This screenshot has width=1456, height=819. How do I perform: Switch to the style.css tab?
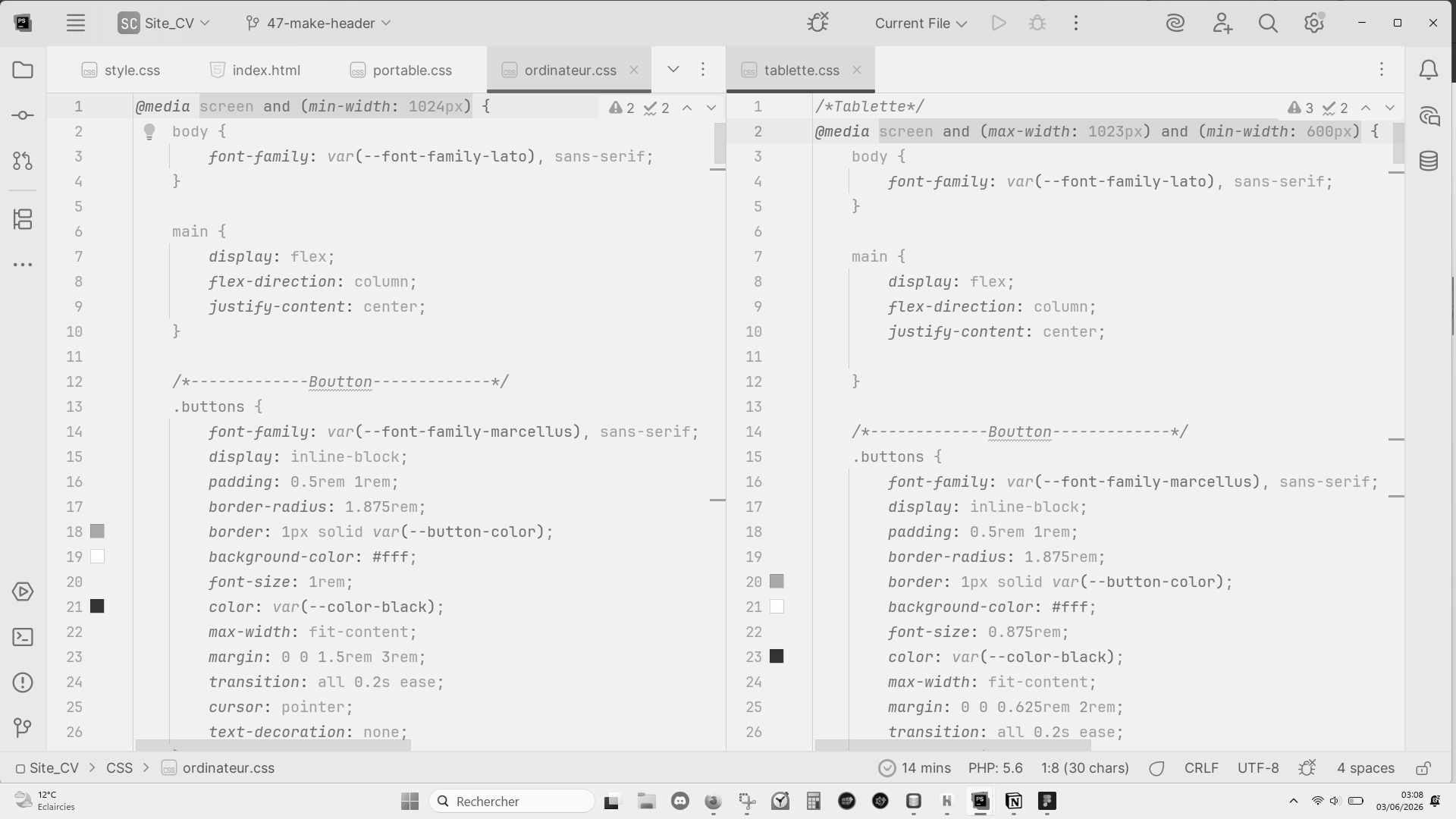121,70
